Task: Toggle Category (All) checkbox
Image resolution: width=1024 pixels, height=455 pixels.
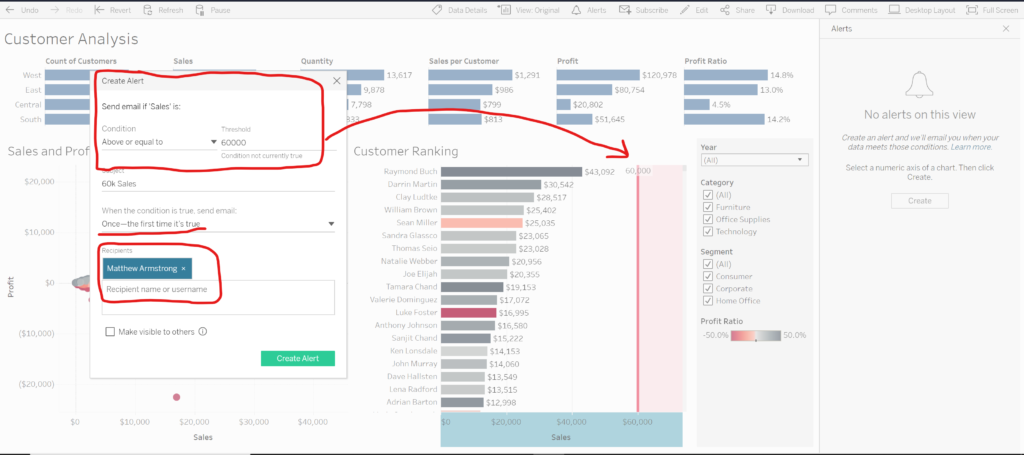Action: (x=707, y=195)
